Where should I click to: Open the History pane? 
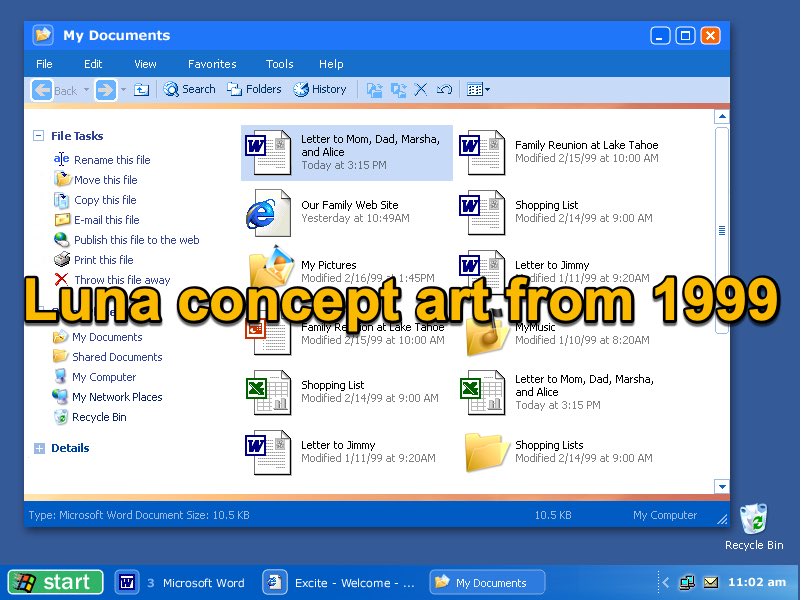[x=320, y=89]
